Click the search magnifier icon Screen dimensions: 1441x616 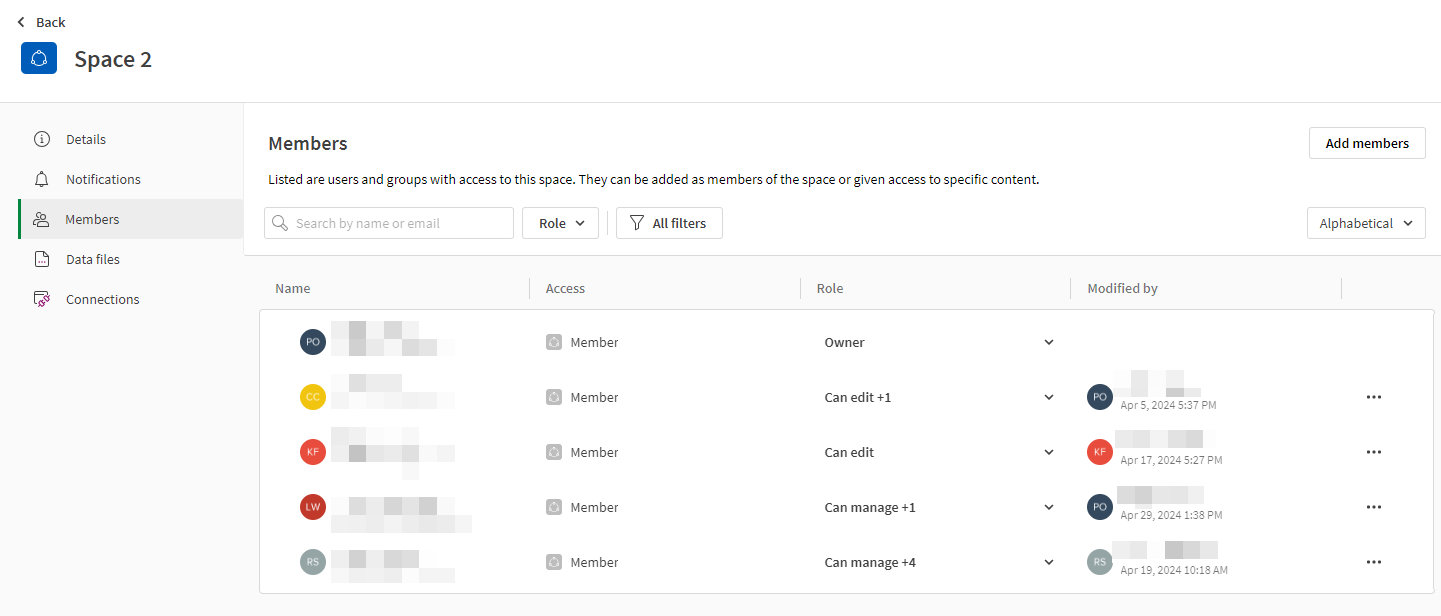[x=281, y=223]
